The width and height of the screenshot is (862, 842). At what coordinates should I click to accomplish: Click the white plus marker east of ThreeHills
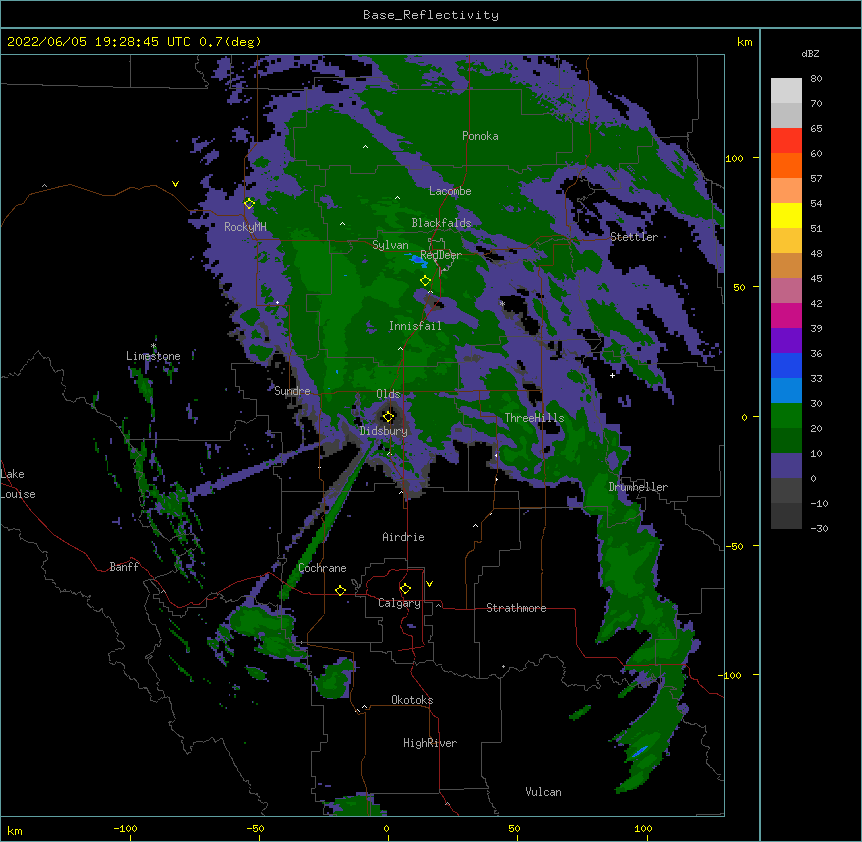click(612, 375)
